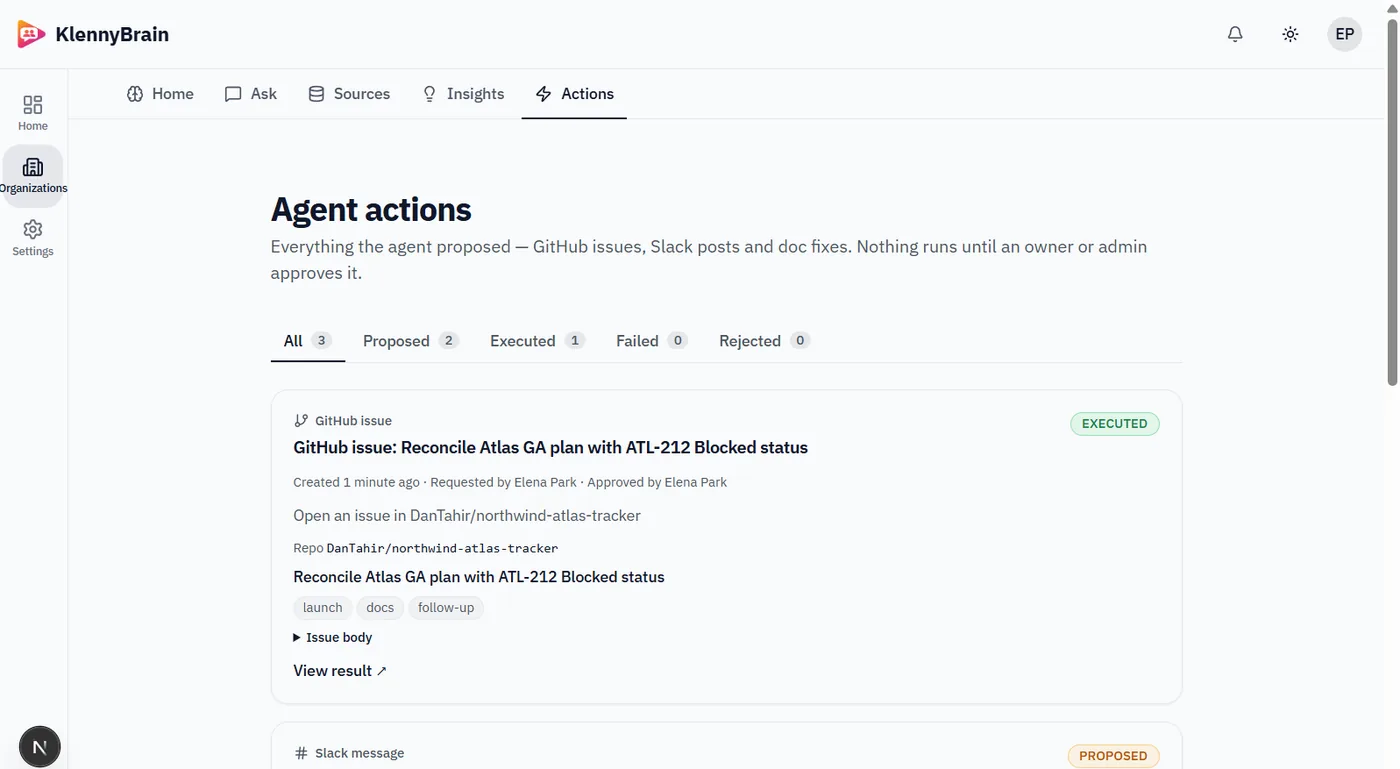Screen dimensions: 1400x769
Task: Open the notifications bell
Action: (1235, 34)
